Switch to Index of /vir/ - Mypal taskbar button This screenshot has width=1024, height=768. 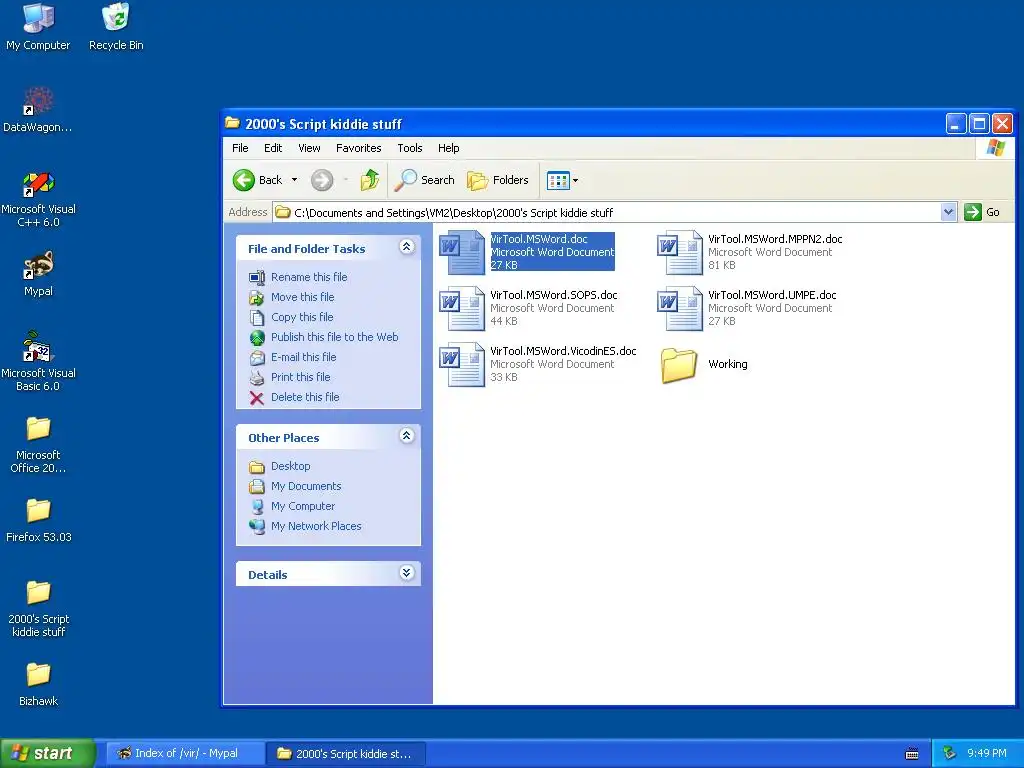click(186, 754)
